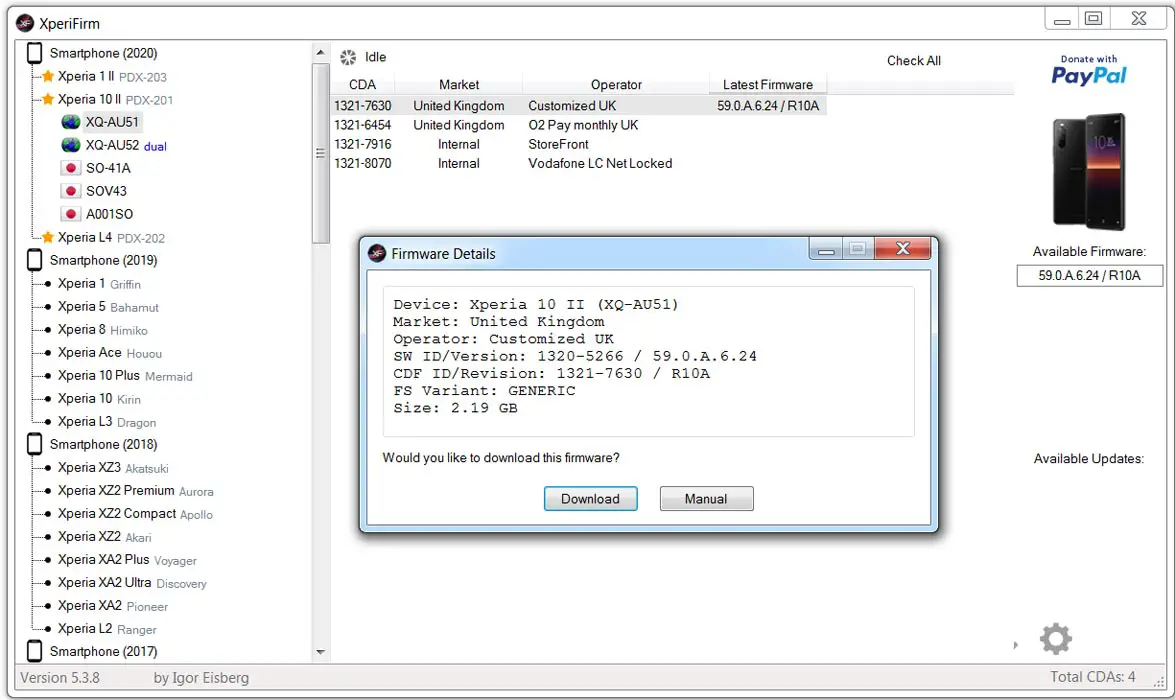Select the 1321-8070 Vodafone LC Net Locked row

click(579, 163)
